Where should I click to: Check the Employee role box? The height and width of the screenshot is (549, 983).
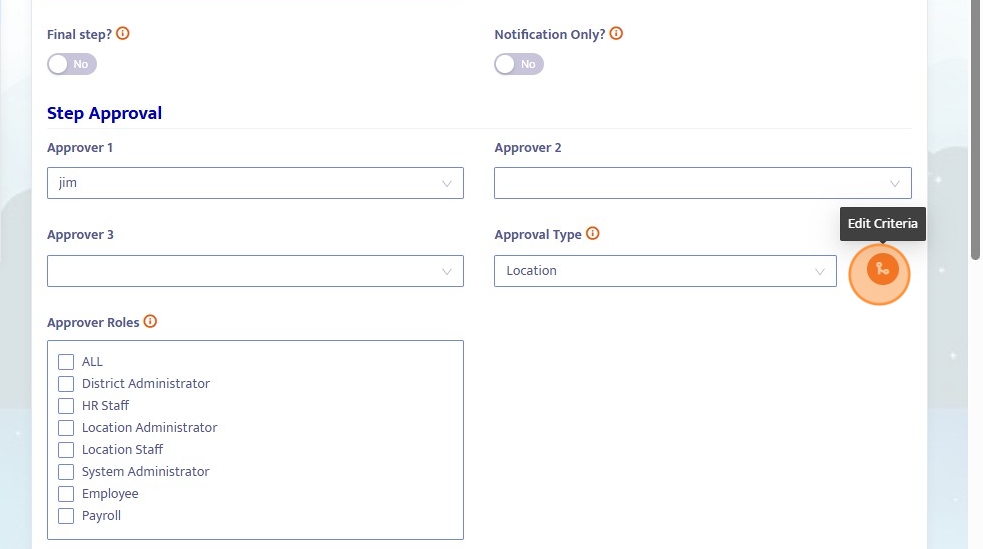(x=66, y=494)
